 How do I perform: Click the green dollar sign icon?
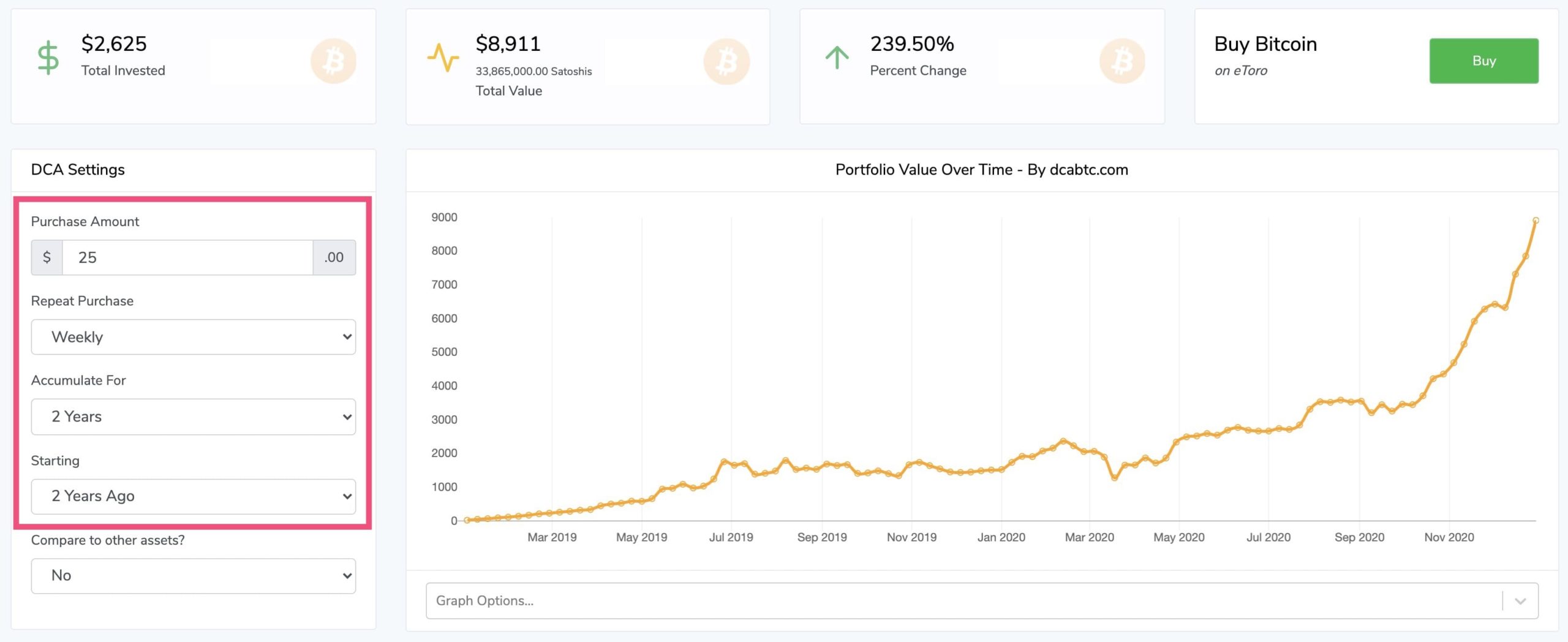pyautogui.click(x=48, y=58)
